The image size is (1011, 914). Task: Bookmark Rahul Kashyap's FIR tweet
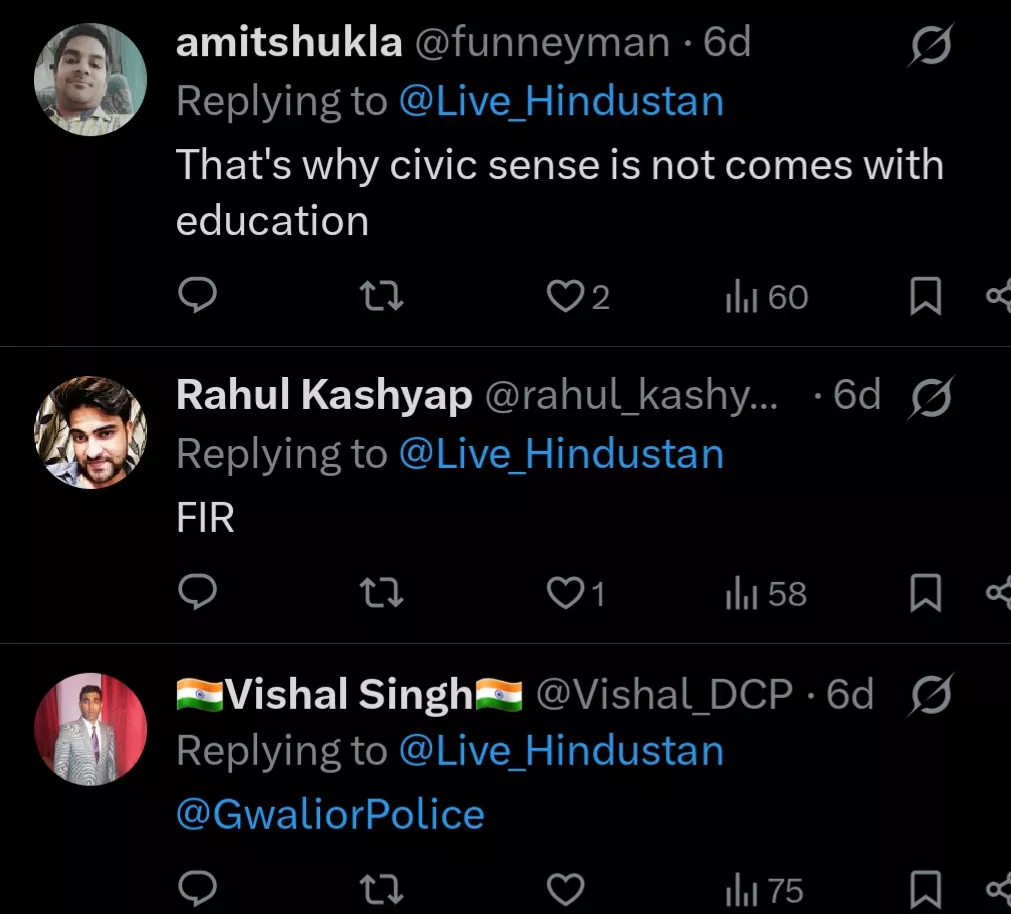pos(925,594)
